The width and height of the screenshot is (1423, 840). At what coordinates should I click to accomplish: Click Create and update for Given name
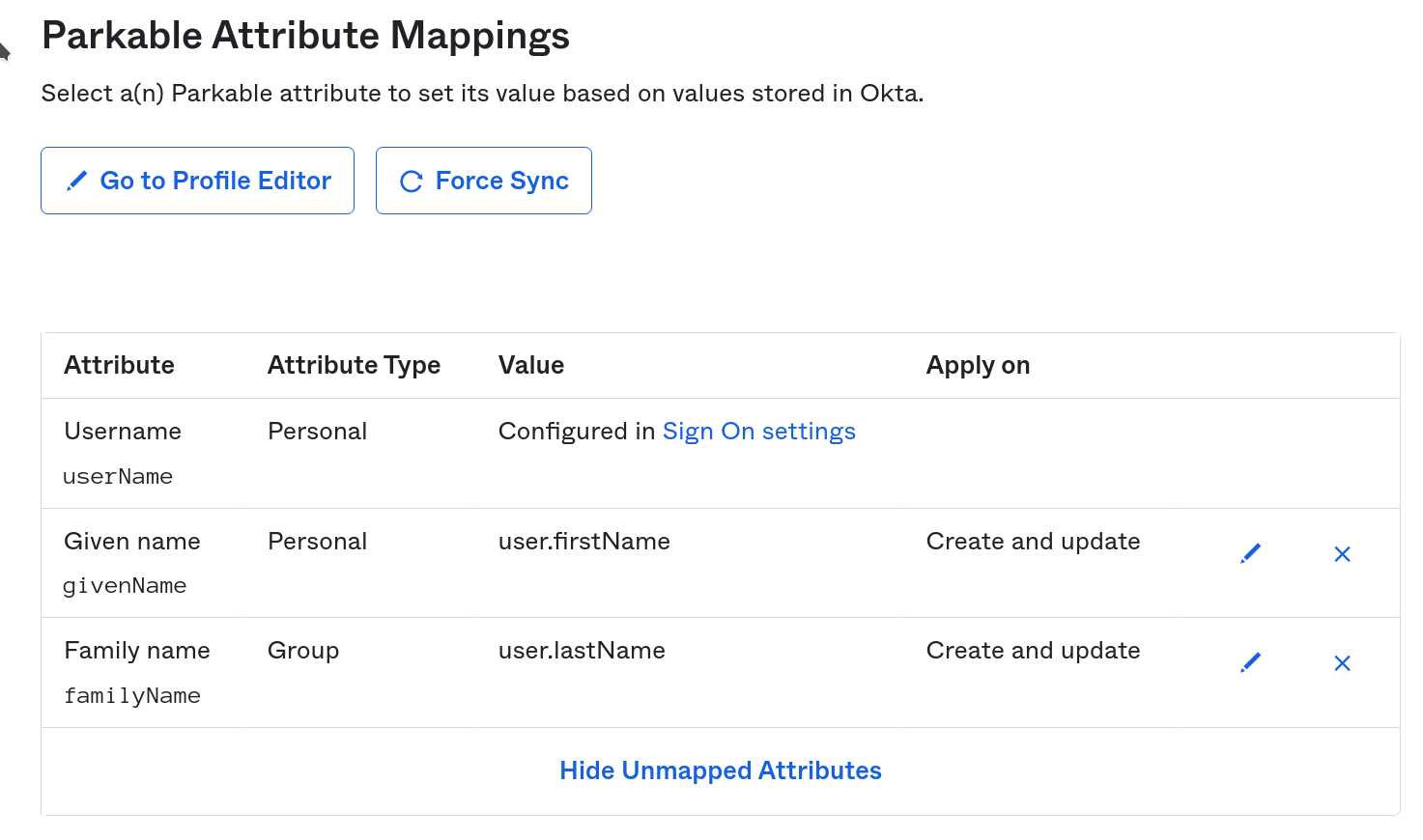[1033, 541]
